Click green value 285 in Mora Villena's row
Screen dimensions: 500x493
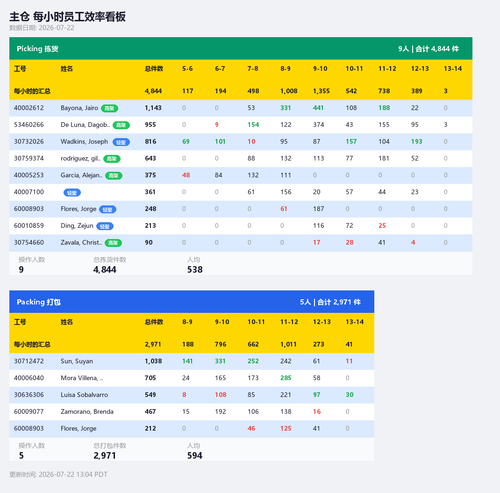point(286,378)
